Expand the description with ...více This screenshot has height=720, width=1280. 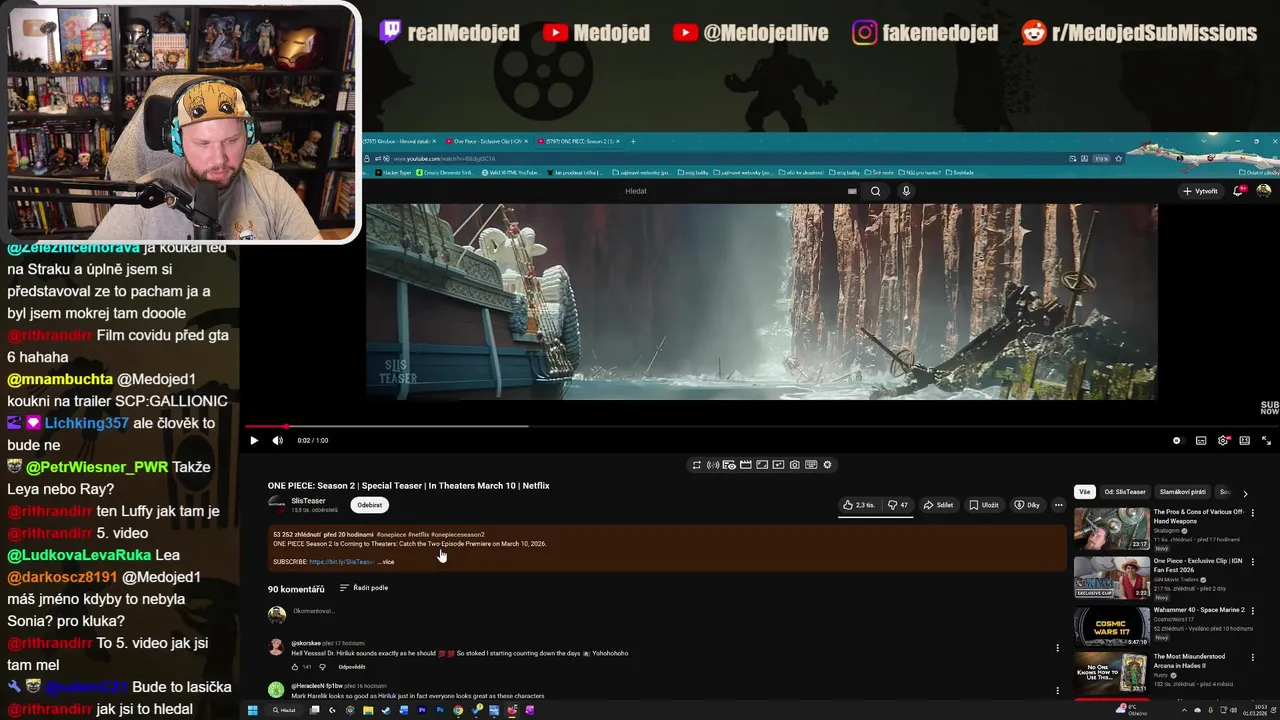pos(386,562)
